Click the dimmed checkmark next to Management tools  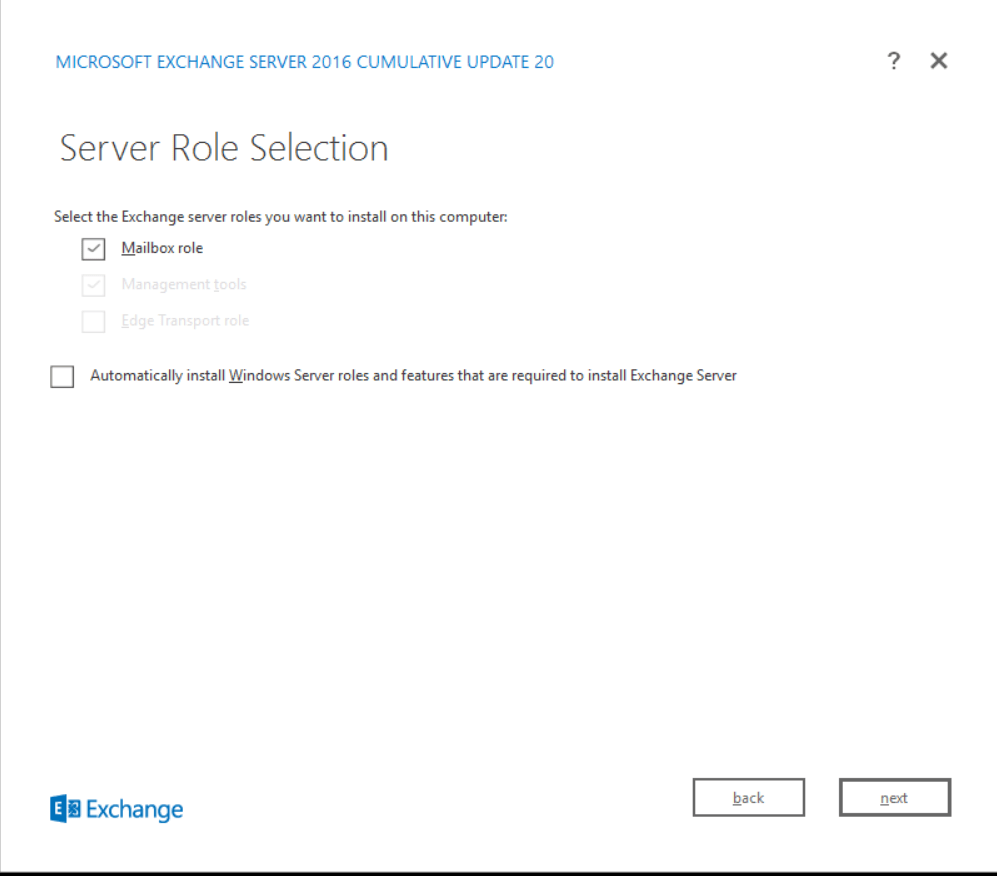tap(94, 286)
